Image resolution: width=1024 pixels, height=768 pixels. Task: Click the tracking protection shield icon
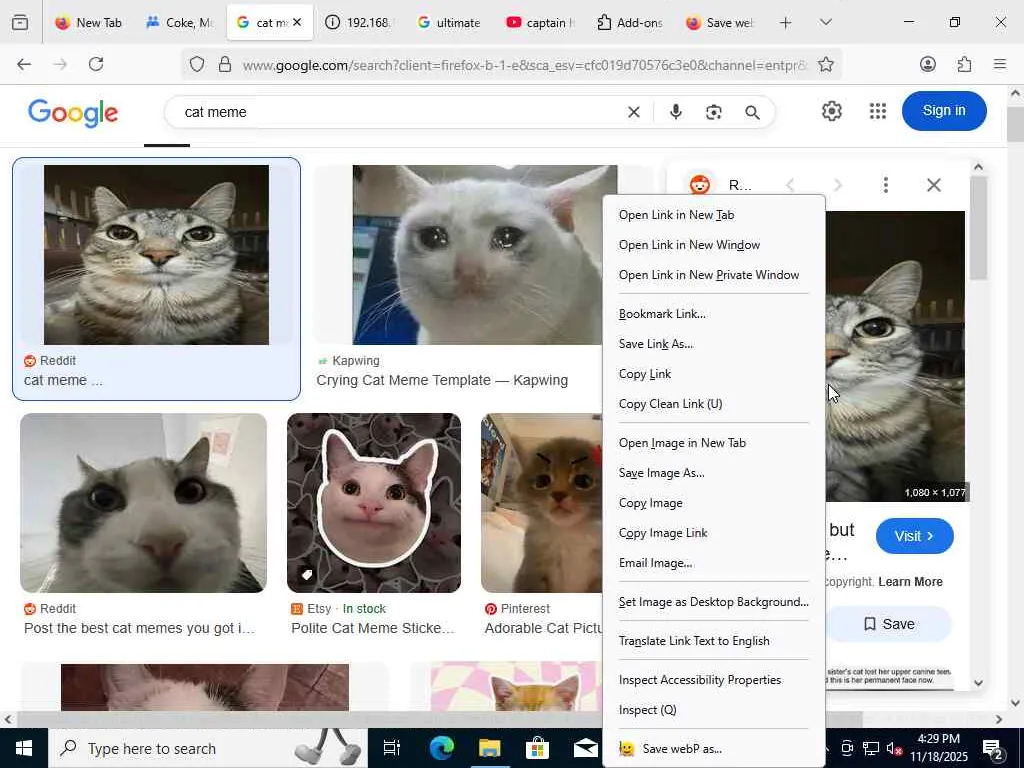point(197,64)
